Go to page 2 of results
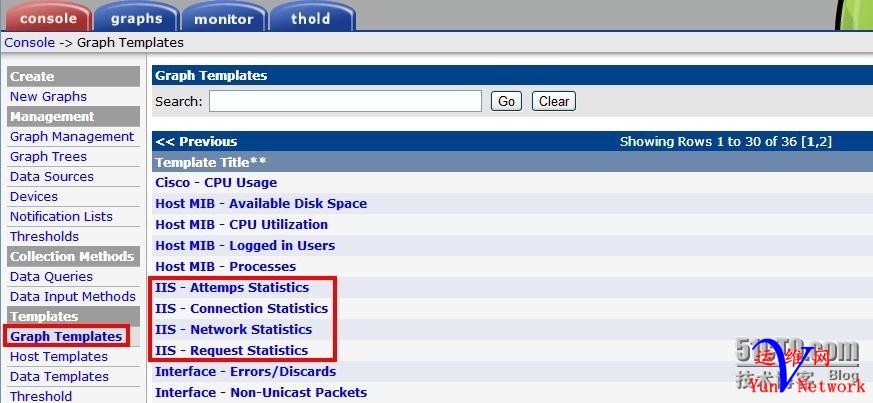 pyautogui.click(x=823, y=141)
